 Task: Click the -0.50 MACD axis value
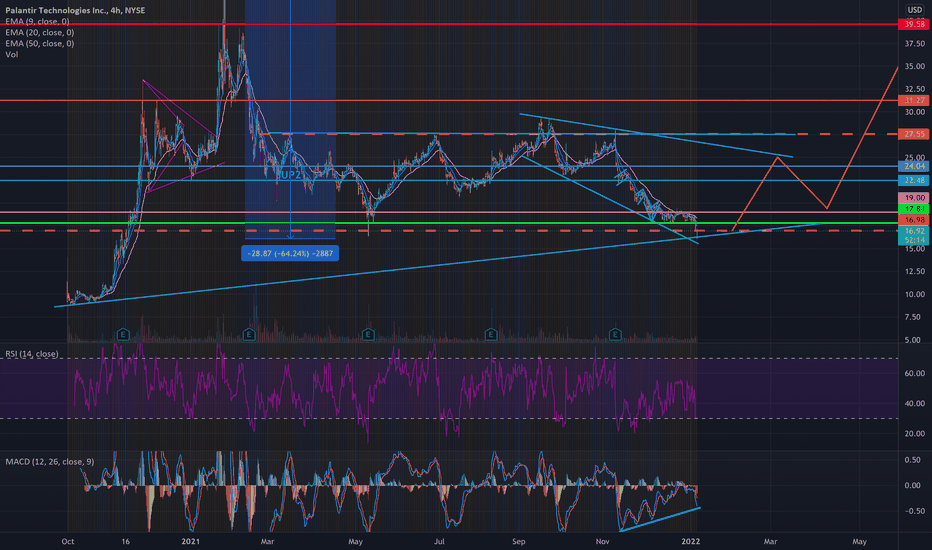point(914,511)
